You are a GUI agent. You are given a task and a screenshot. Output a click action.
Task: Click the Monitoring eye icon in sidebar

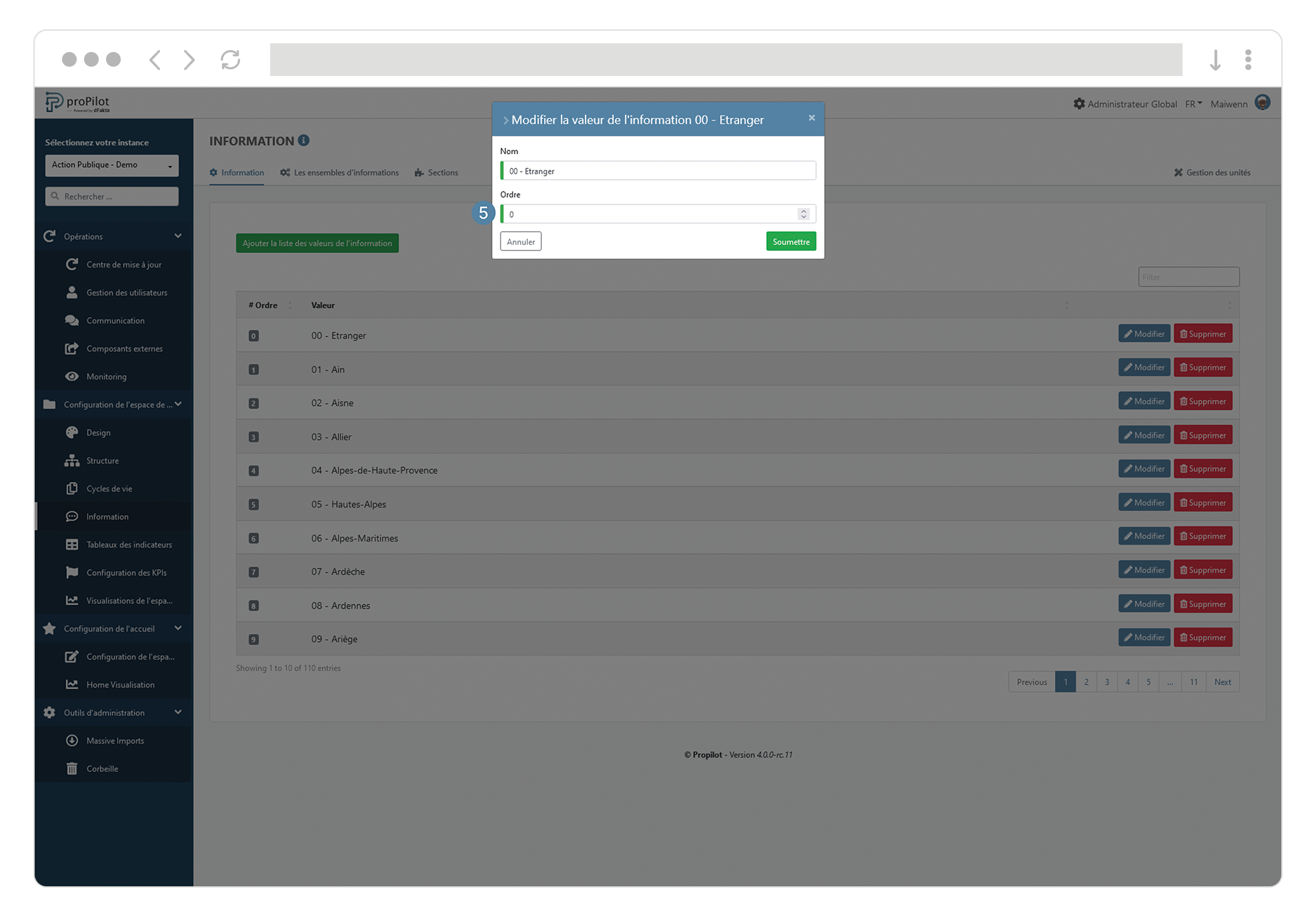pos(72,376)
